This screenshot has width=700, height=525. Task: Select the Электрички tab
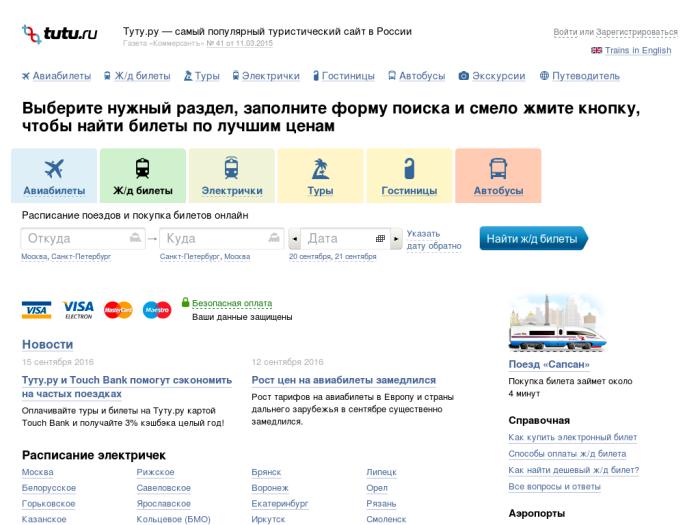[x=231, y=176]
